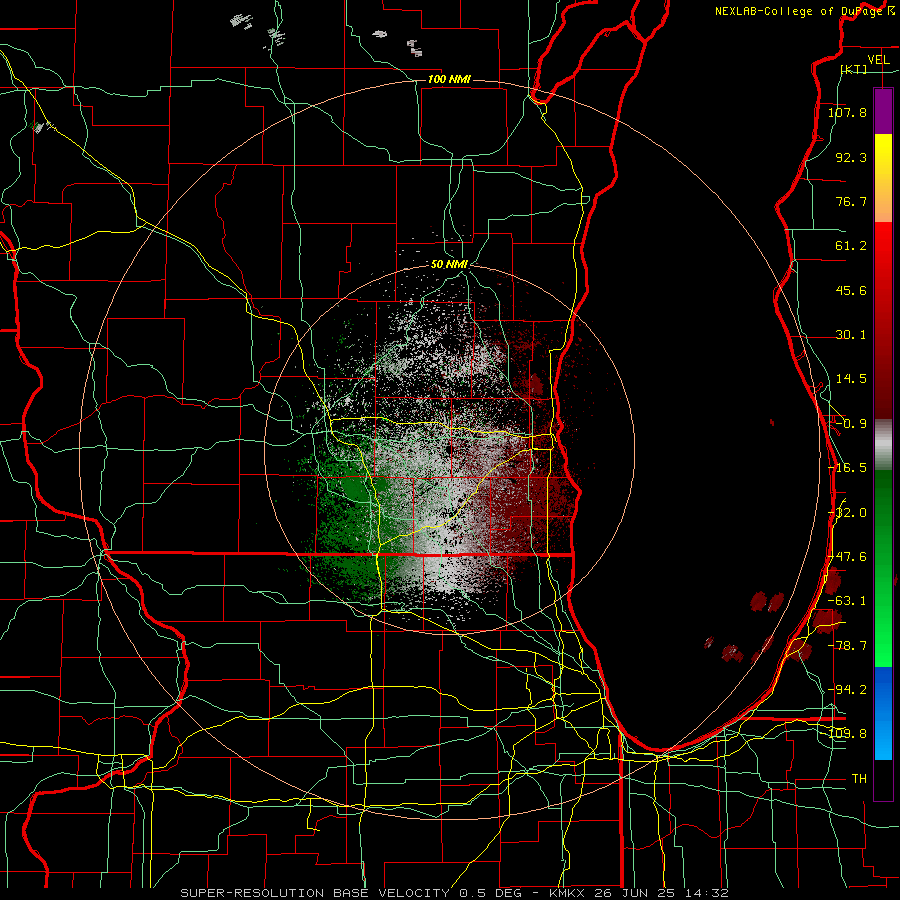This screenshot has width=900, height=900.
Task: Pick the yellow-orange segment of velocity scale
Action: coord(883,178)
